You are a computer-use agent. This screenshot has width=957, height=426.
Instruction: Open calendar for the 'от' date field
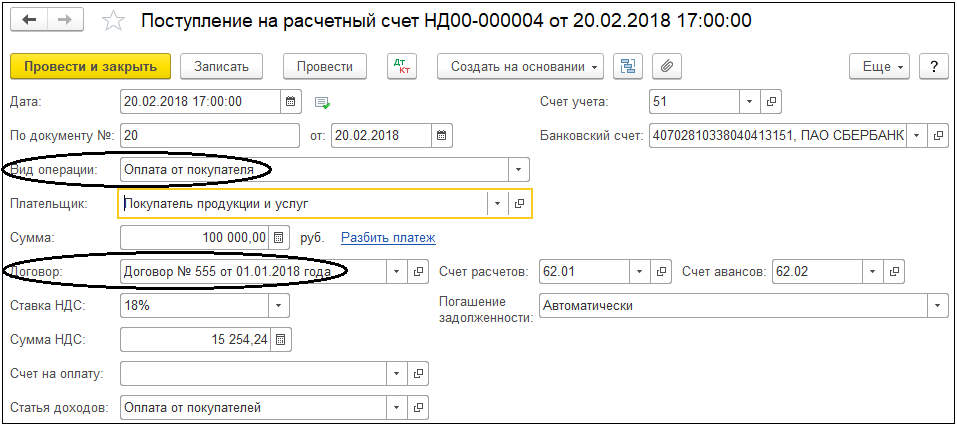[x=442, y=135]
